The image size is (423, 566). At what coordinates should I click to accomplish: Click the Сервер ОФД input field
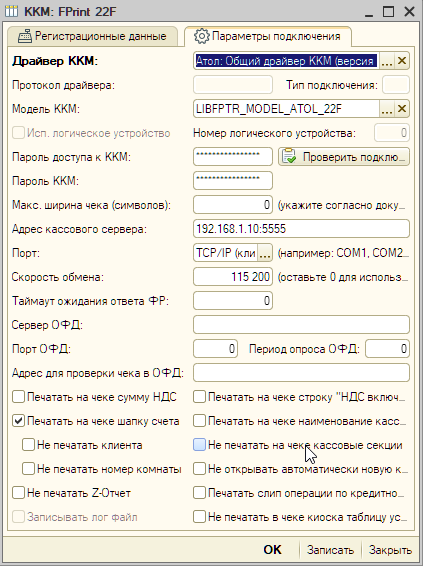(301, 325)
